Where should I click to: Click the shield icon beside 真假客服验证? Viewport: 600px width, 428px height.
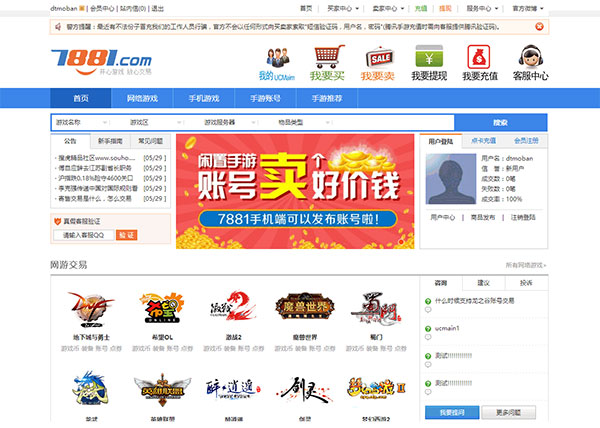click(x=58, y=221)
